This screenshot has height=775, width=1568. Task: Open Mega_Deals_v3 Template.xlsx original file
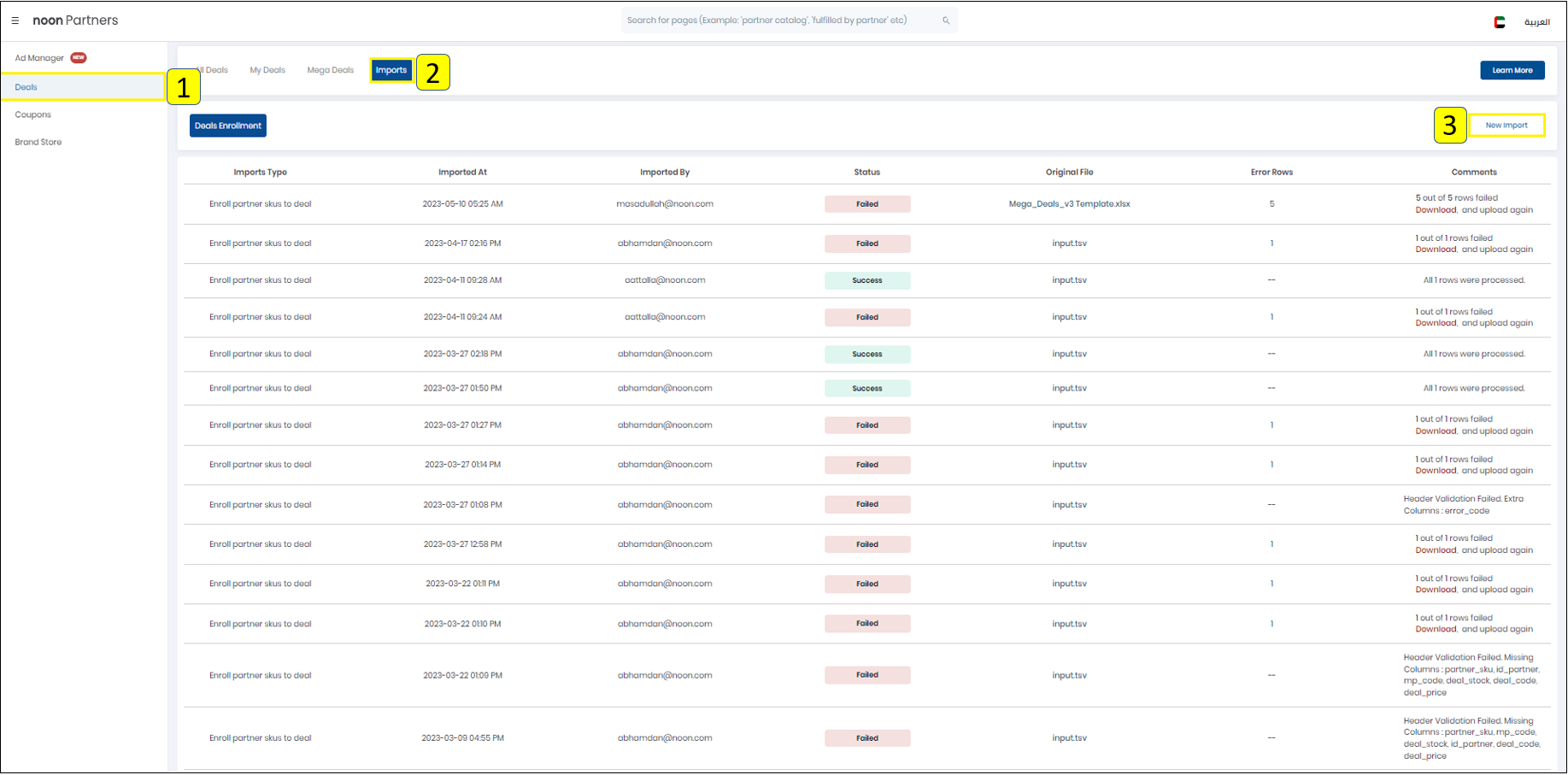point(1069,204)
